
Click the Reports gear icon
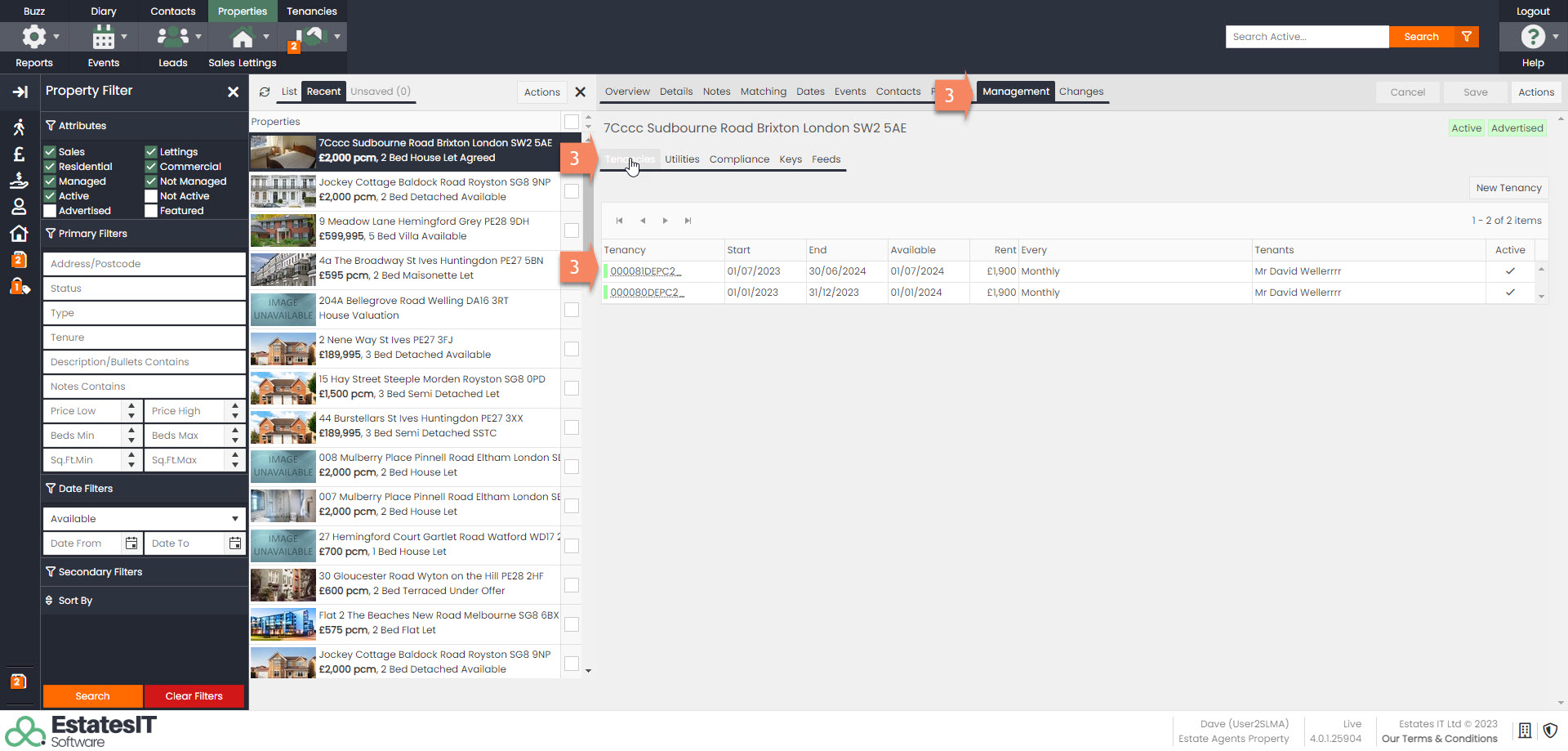click(33, 37)
